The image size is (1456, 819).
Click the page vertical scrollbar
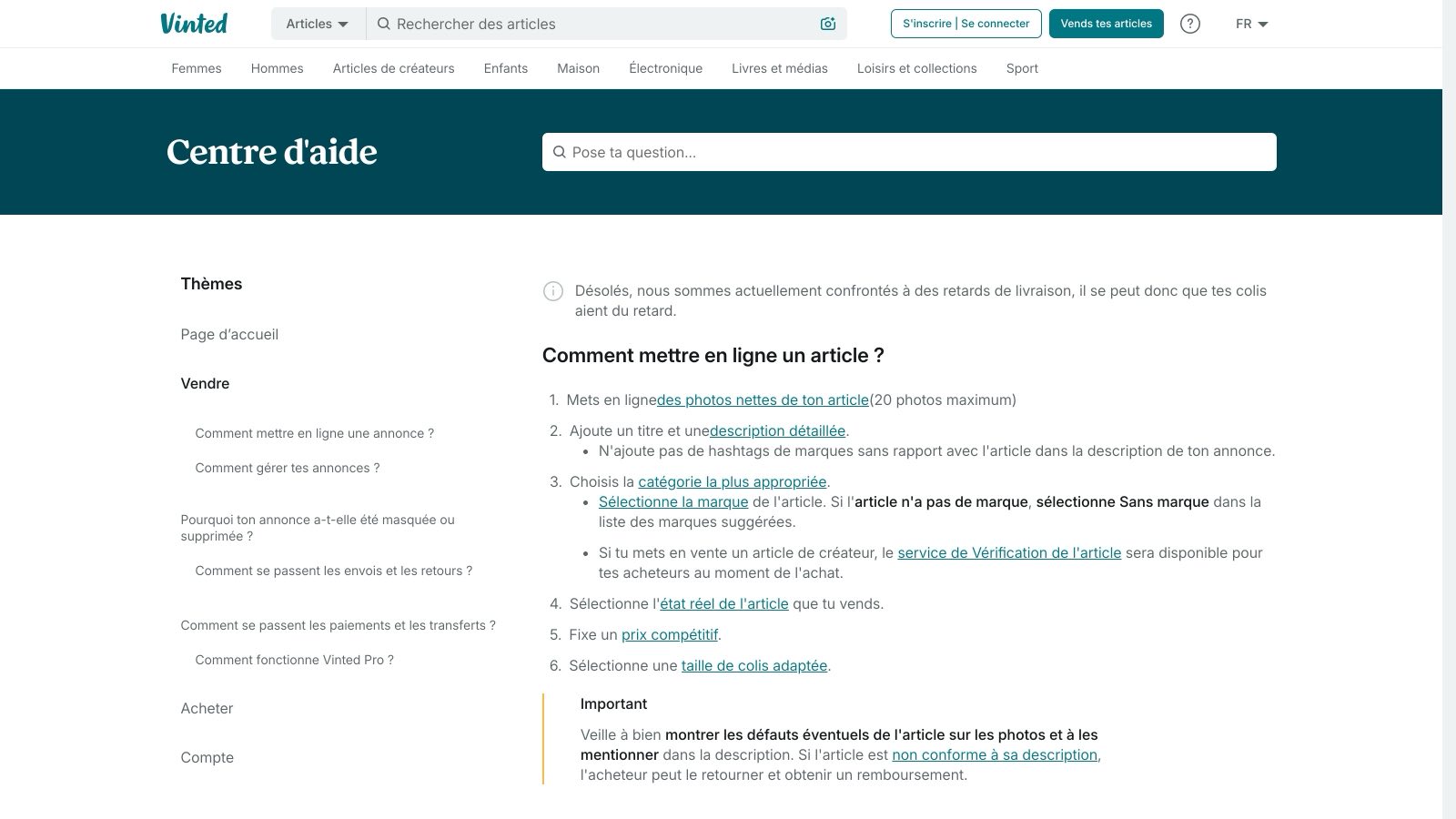pos(1449,409)
